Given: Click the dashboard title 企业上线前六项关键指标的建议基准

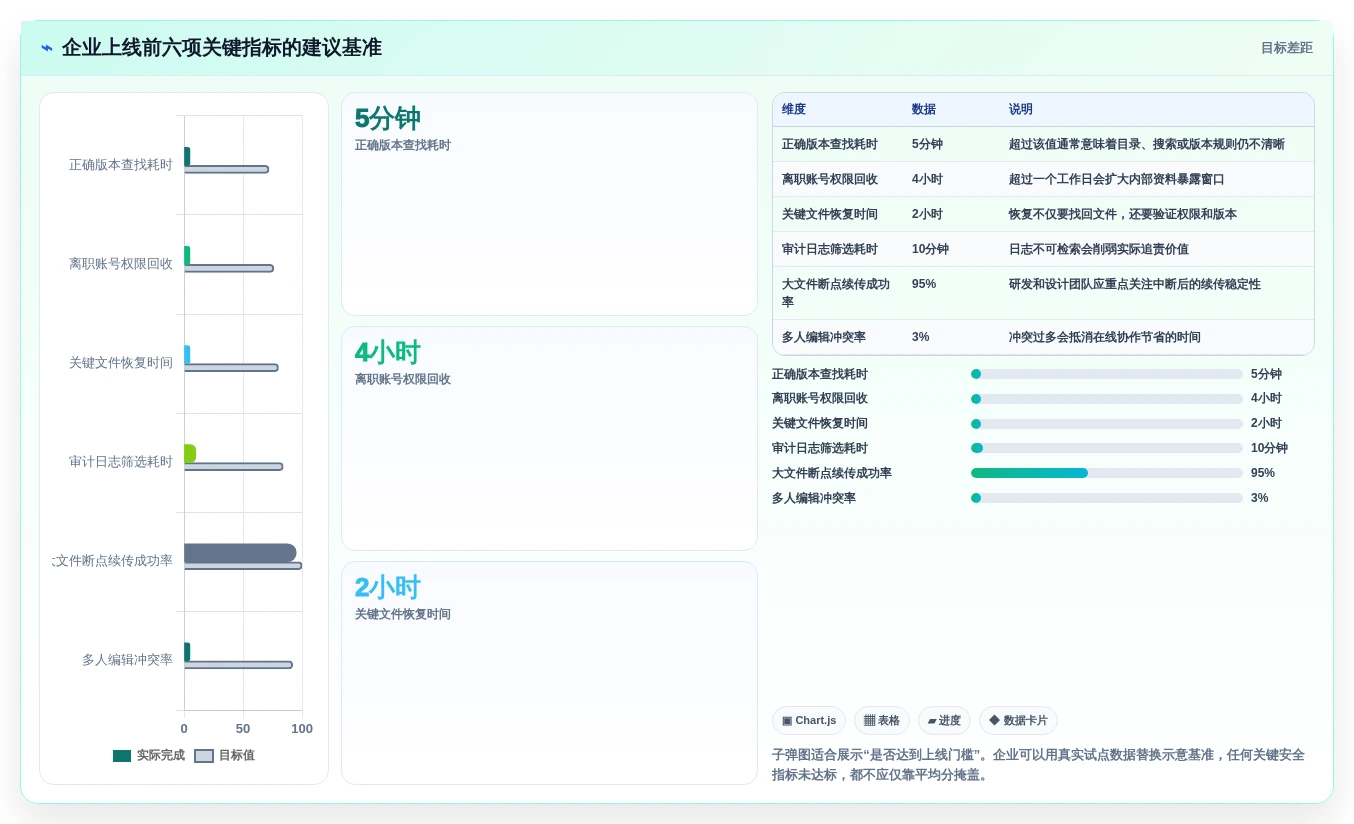Looking at the screenshot, I should [x=222, y=48].
